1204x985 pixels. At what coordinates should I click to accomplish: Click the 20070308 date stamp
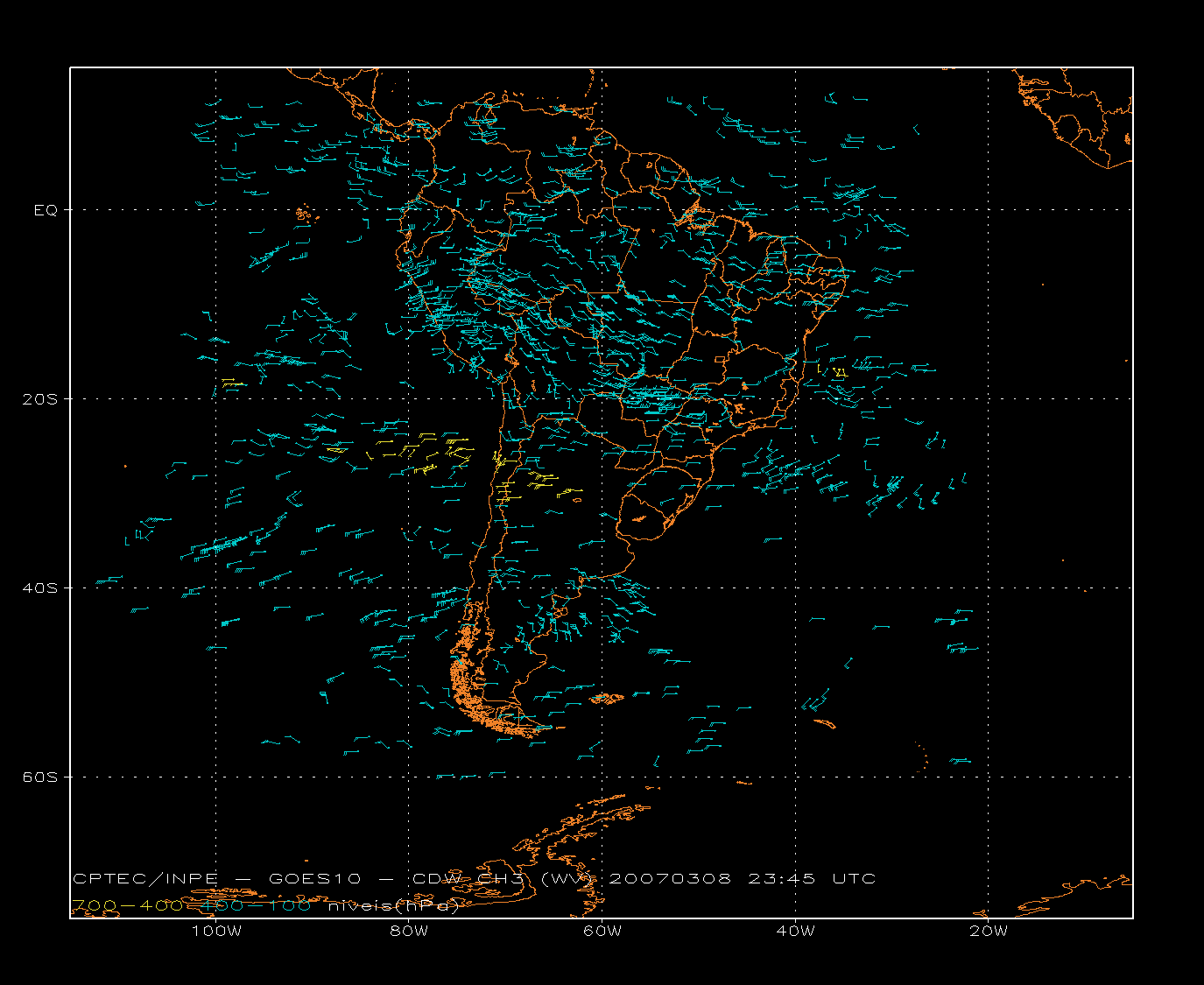coord(669,878)
